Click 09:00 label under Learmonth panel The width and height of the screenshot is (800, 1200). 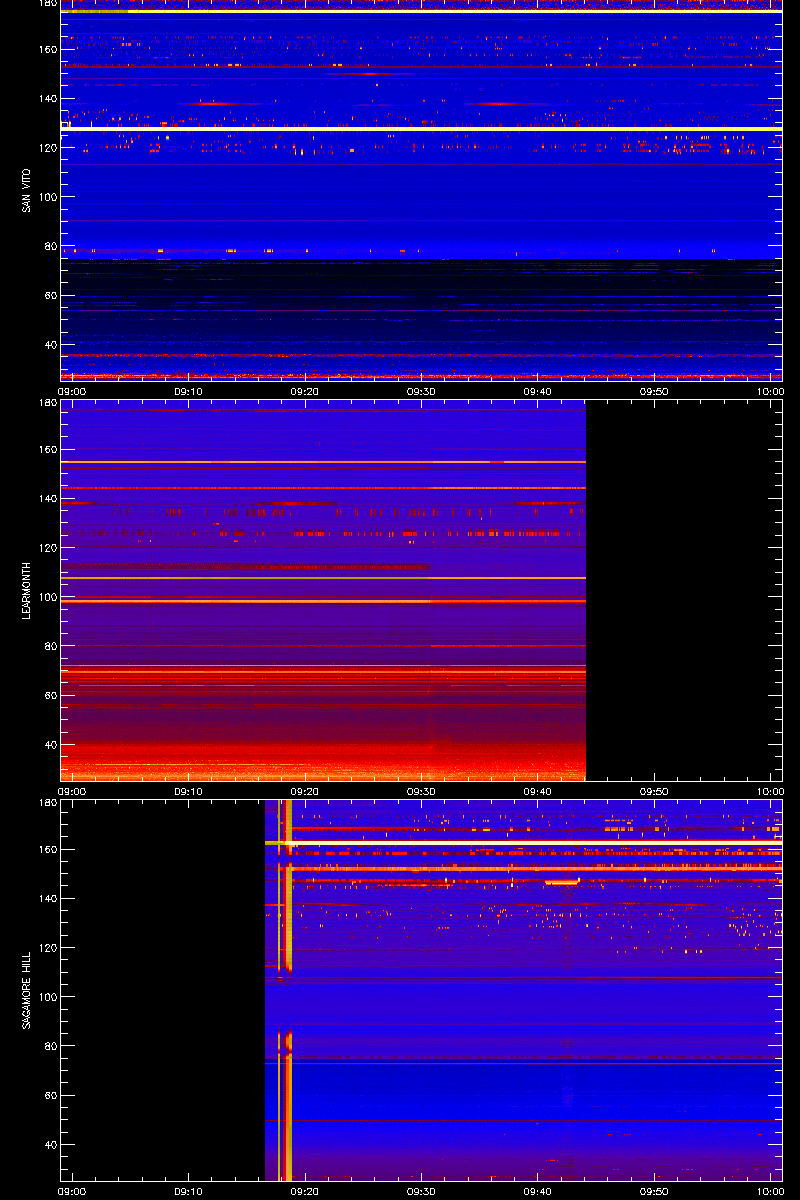coord(72,792)
